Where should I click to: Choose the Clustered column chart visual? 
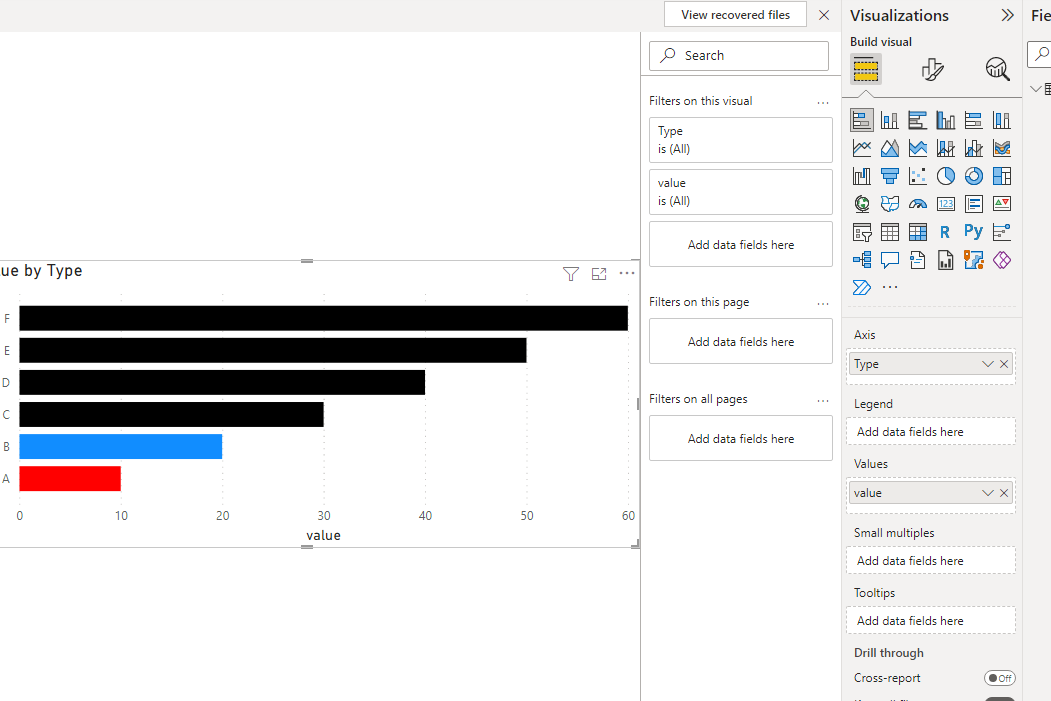(946, 120)
